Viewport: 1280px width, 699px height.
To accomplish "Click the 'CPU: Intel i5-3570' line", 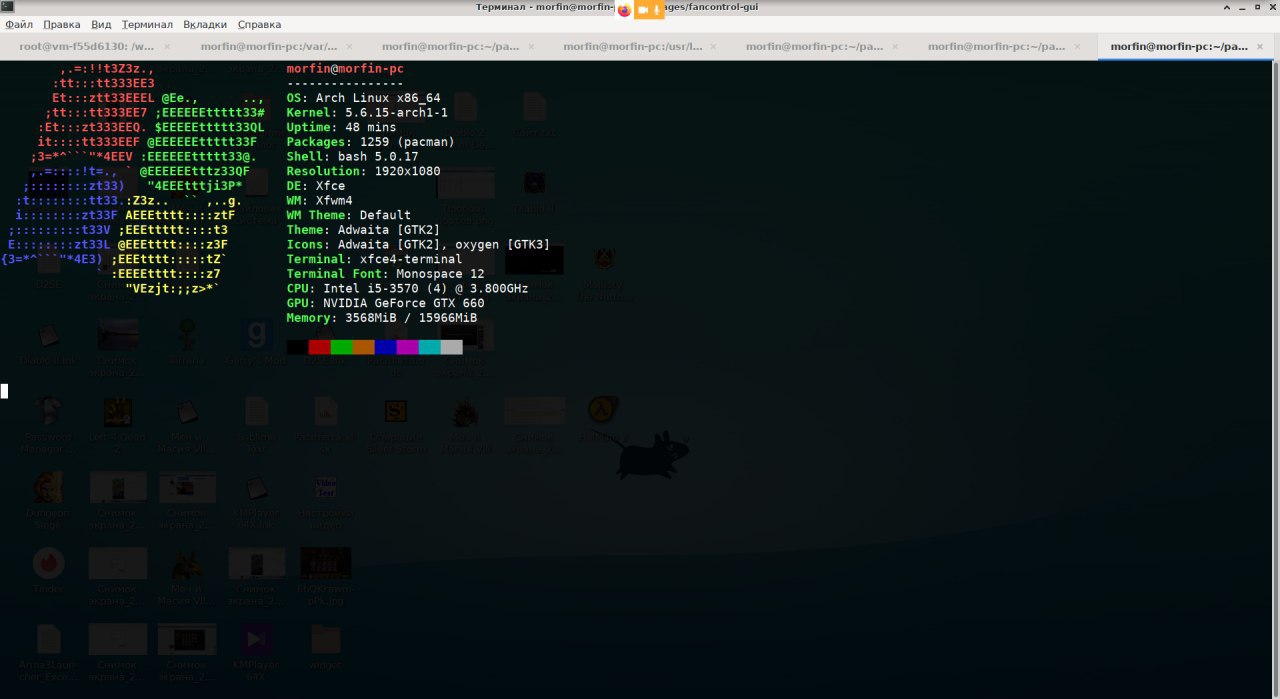I will pos(407,289).
